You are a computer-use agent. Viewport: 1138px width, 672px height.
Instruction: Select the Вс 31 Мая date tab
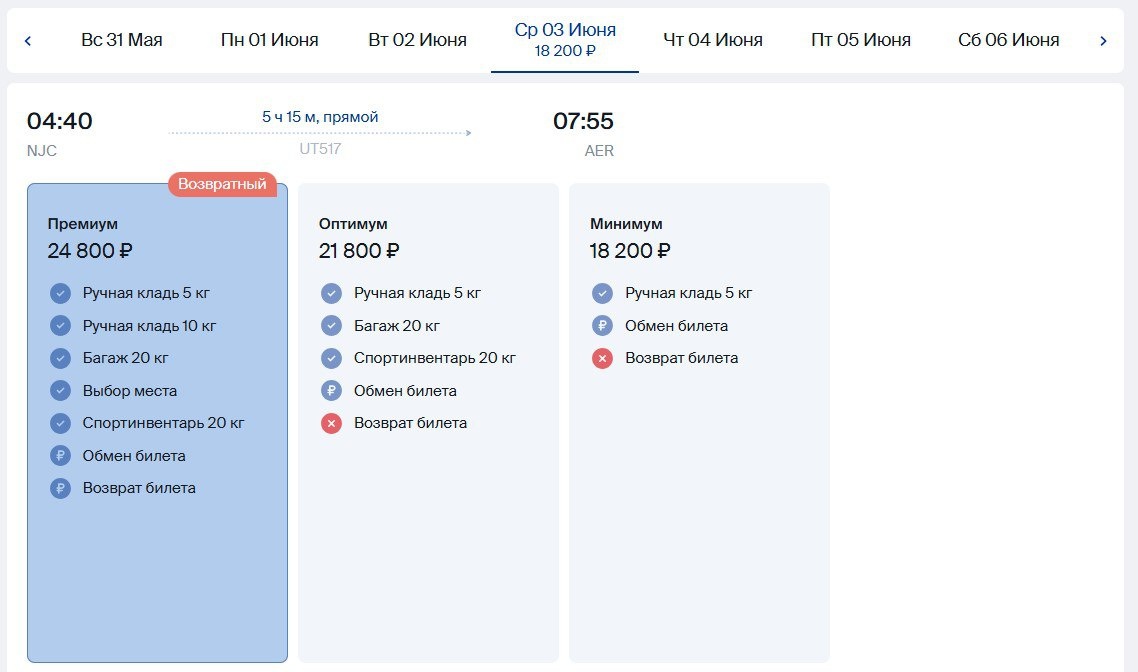(121, 41)
